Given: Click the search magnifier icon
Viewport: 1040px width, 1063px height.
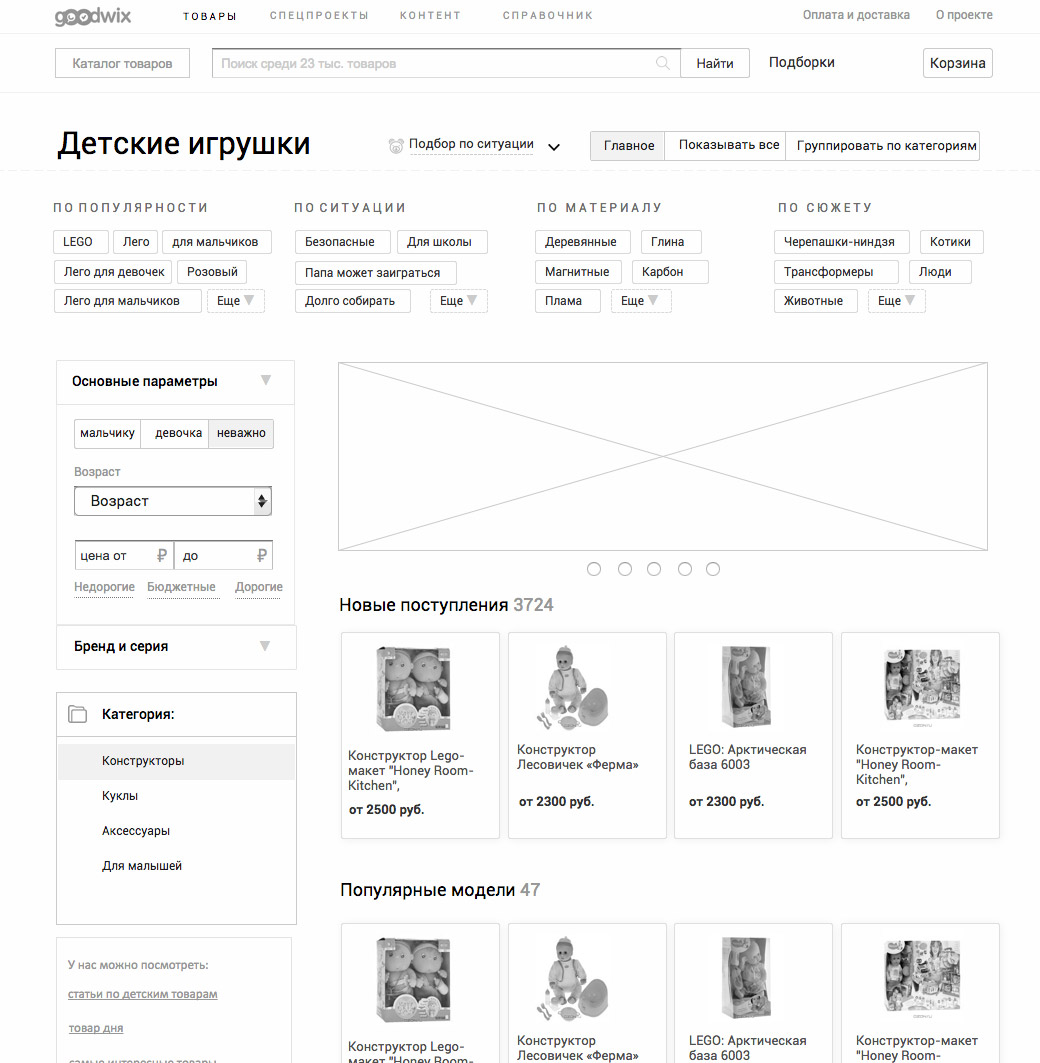Looking at the screenshot, I should [663, 63].
